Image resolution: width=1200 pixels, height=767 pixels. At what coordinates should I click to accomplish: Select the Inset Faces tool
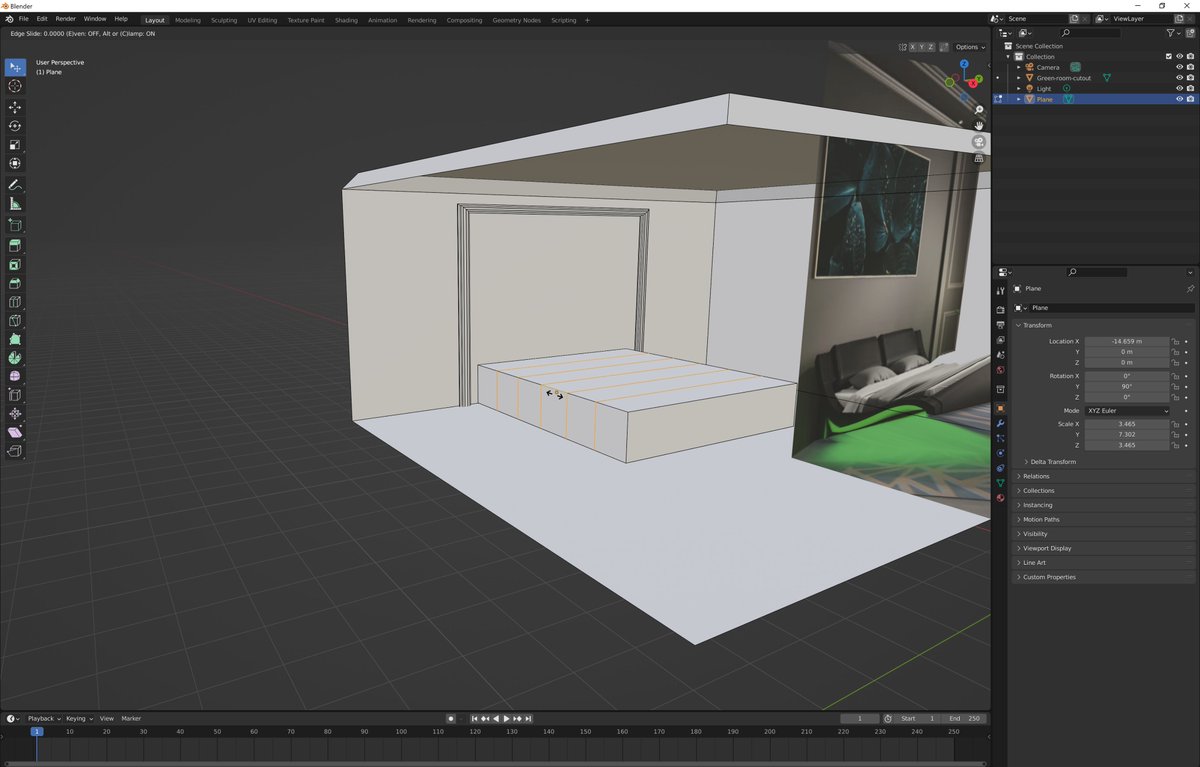click(15, 265)
